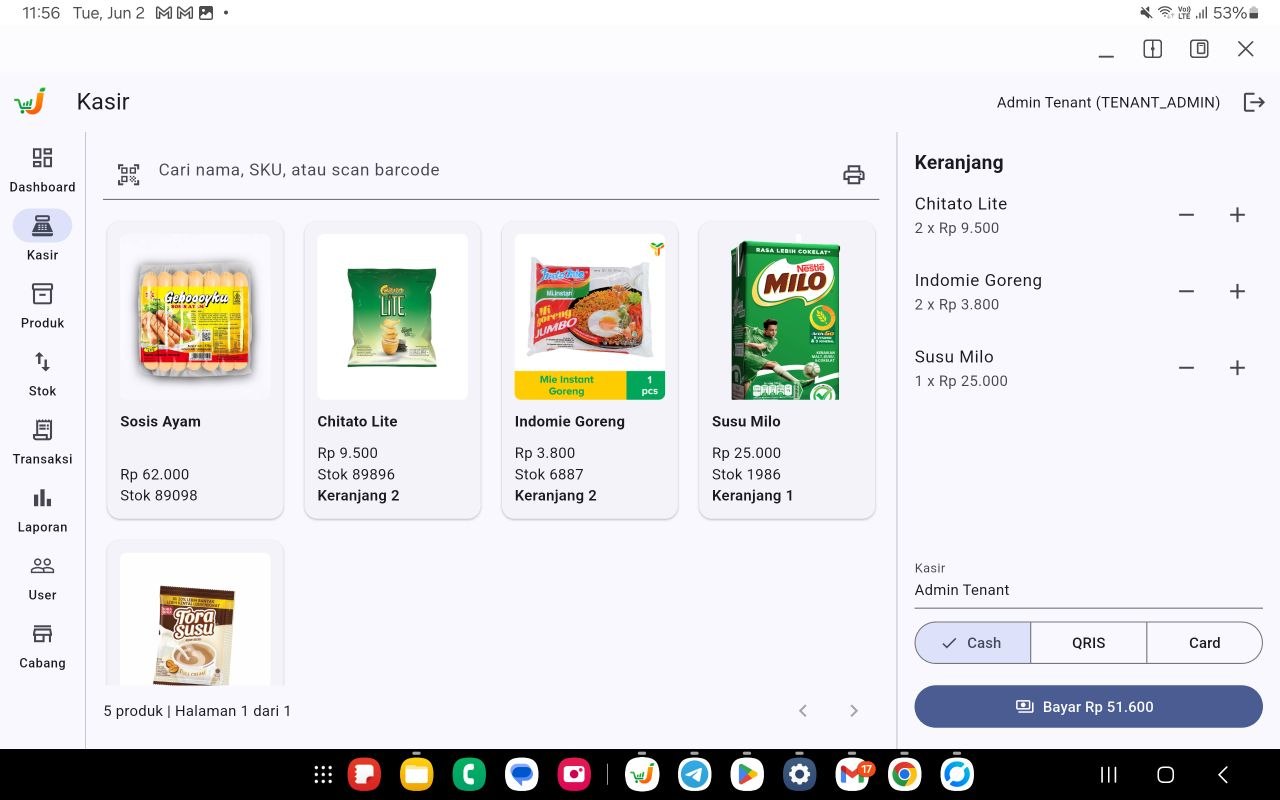
Task: Go to the next product page arrow
Action: (x=853, y=711)
